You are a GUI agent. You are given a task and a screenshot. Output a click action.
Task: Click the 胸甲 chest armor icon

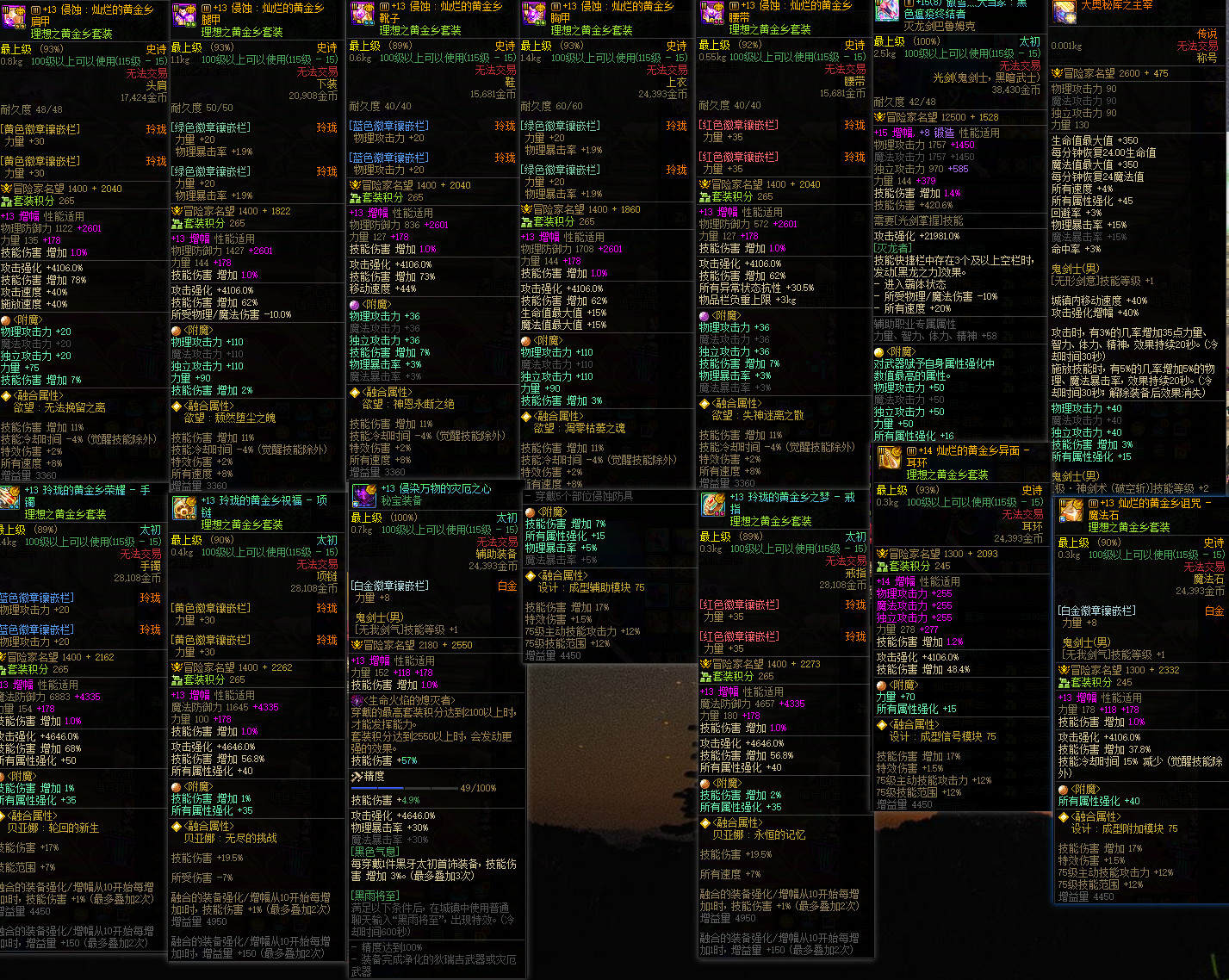534,13
